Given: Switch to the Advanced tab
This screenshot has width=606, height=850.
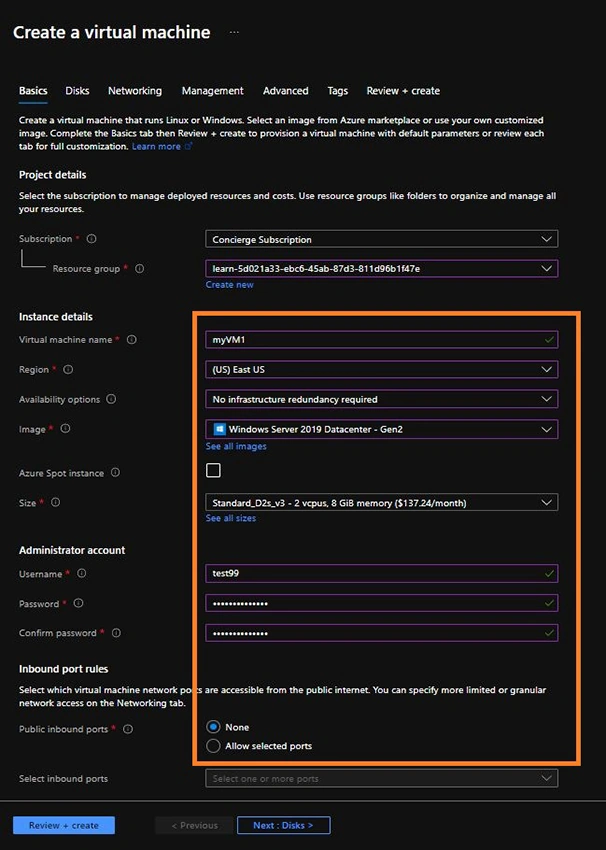Looking at the screenshot, I should (x=286, y=91).
